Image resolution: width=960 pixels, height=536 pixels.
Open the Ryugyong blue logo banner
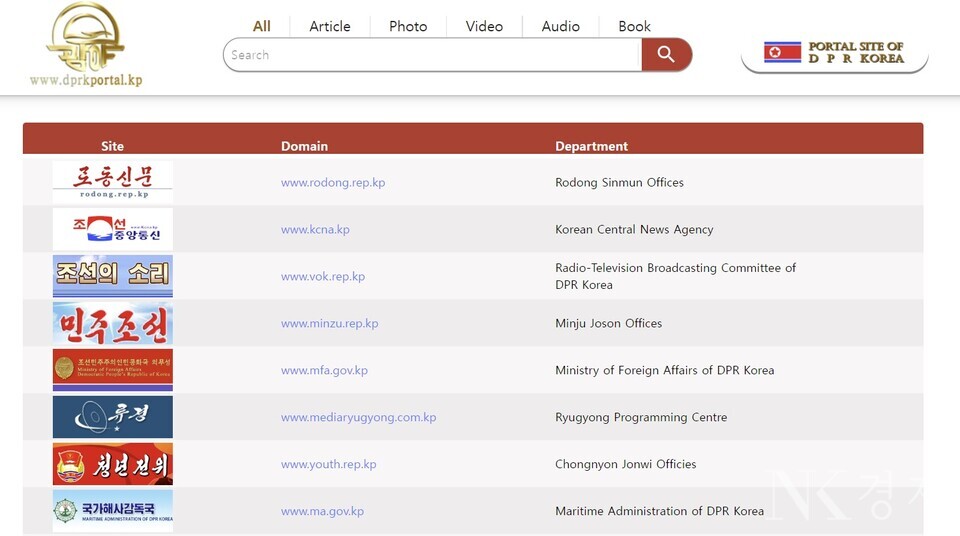coord(112,417)
